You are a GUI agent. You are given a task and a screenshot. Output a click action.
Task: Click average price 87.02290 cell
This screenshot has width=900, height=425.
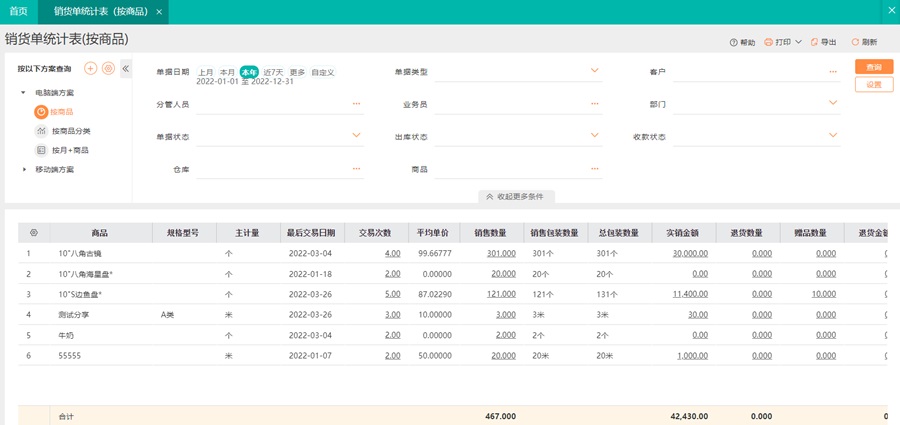tap(433, 294)
